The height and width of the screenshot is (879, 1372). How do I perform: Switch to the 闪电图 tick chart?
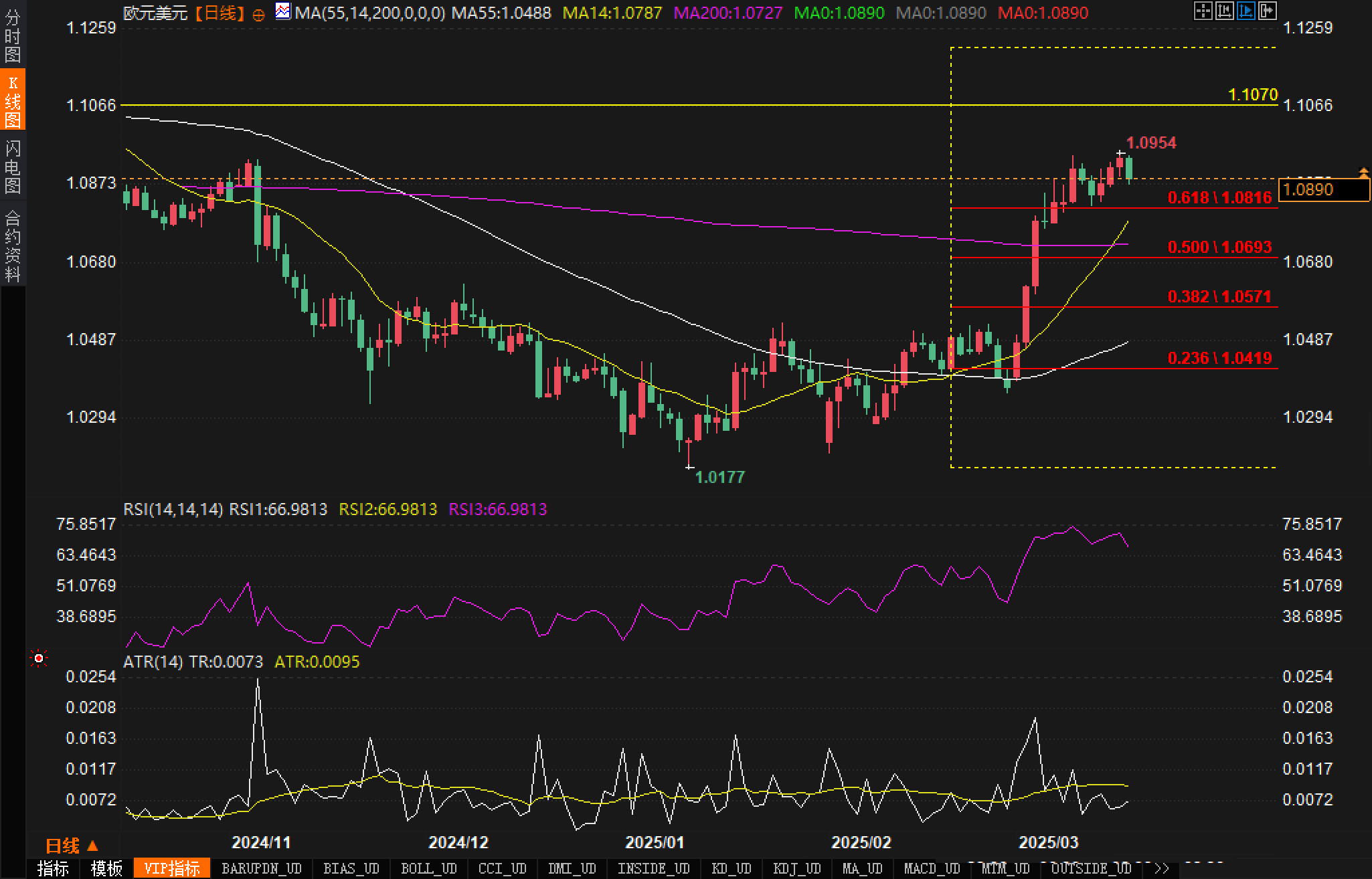point(13,166)
